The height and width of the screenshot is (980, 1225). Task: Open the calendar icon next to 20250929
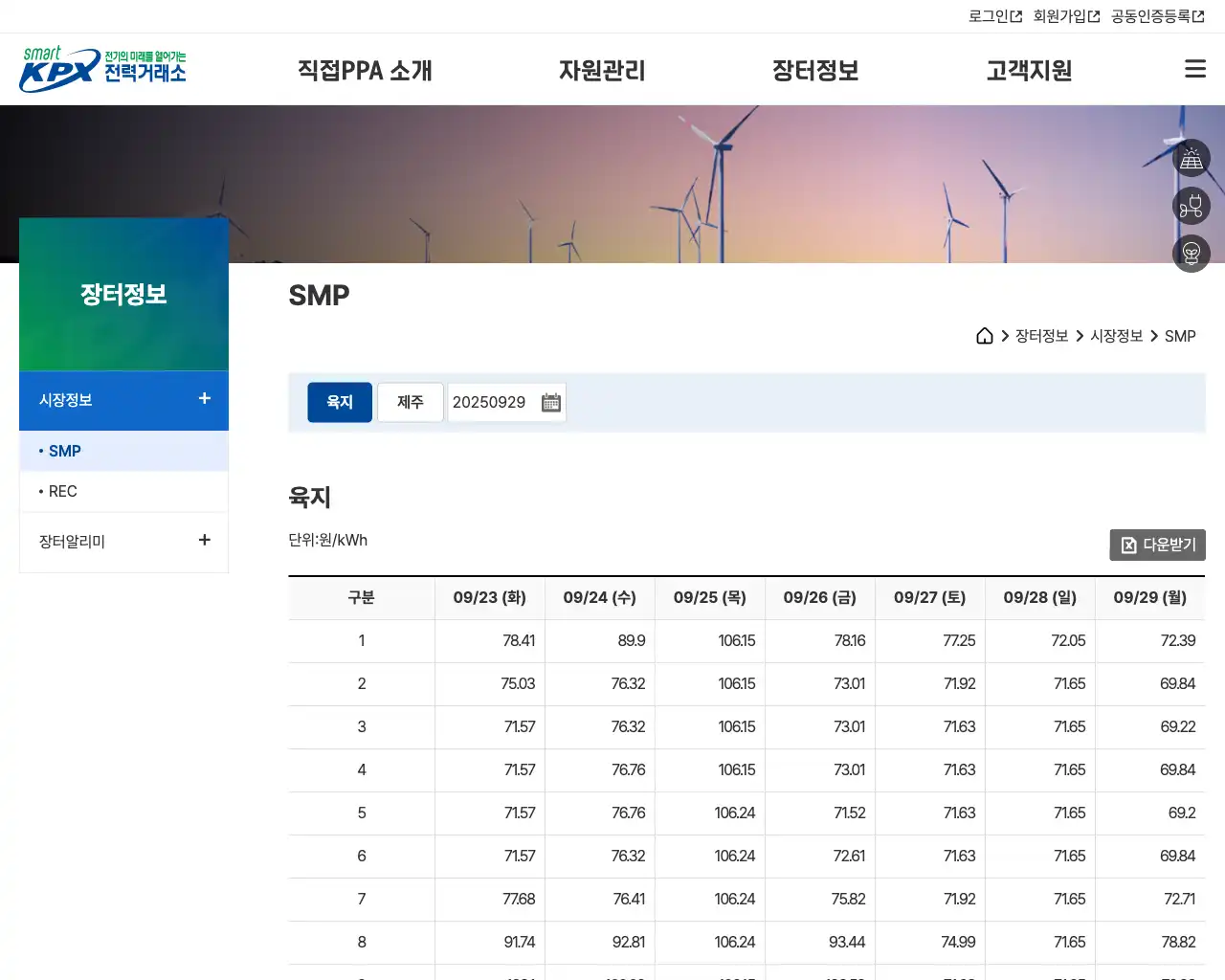tap(550, 402)
